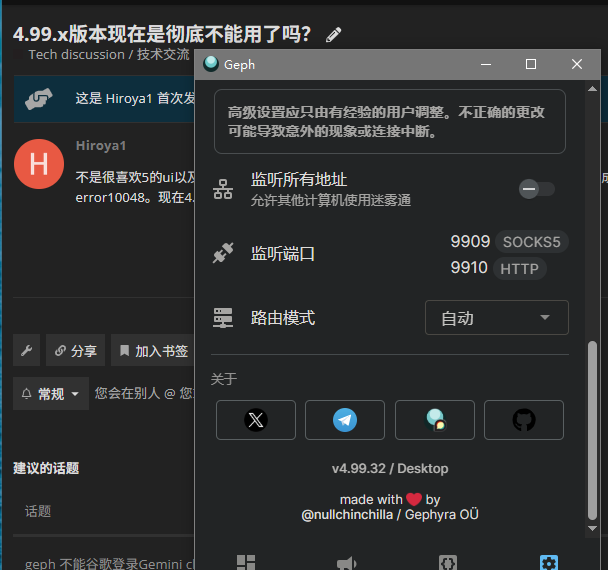Open the 常规 notification level dropdown
The width and height of the screenshot is (608, 570).
(50, 394)
